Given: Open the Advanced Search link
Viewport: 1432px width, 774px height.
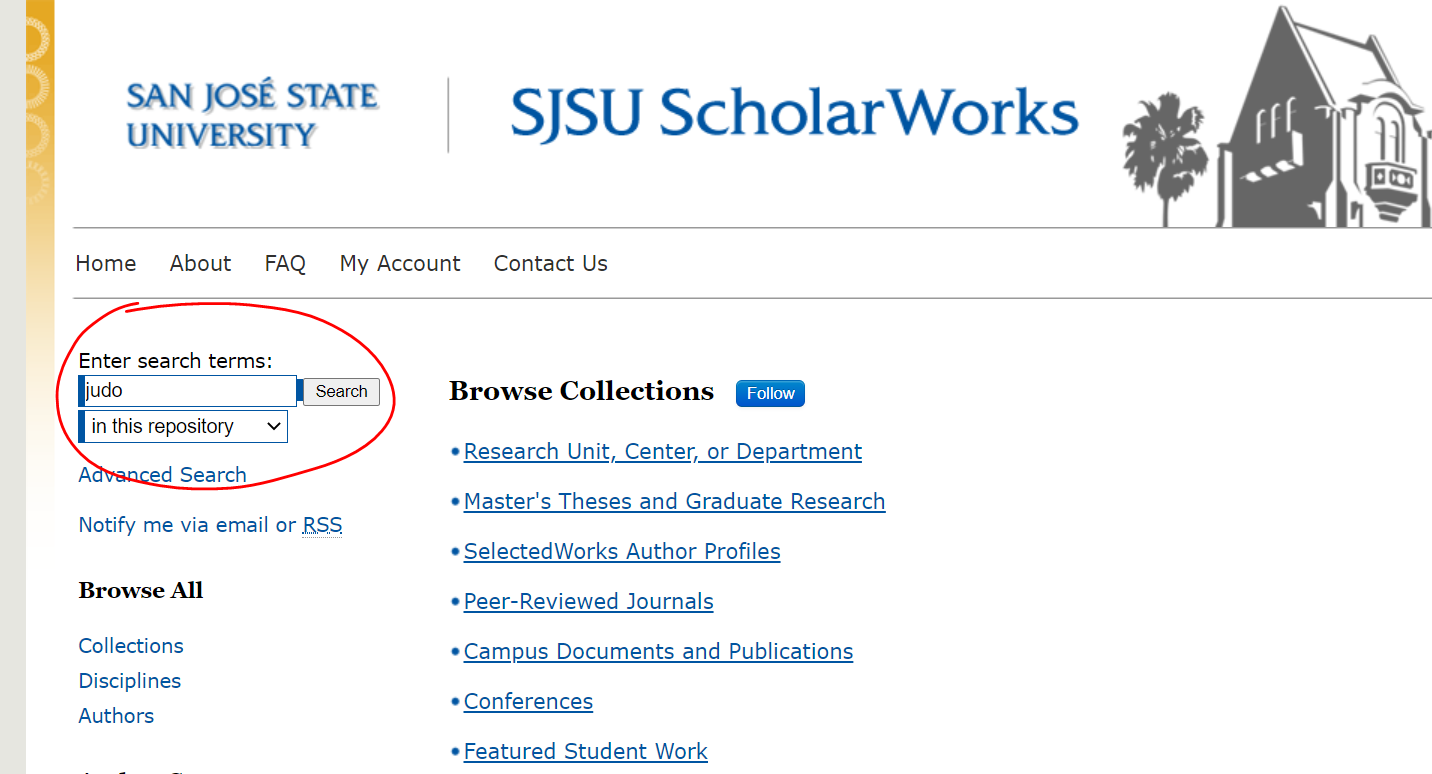Looking at the screenshot, I should pos(162,475).
